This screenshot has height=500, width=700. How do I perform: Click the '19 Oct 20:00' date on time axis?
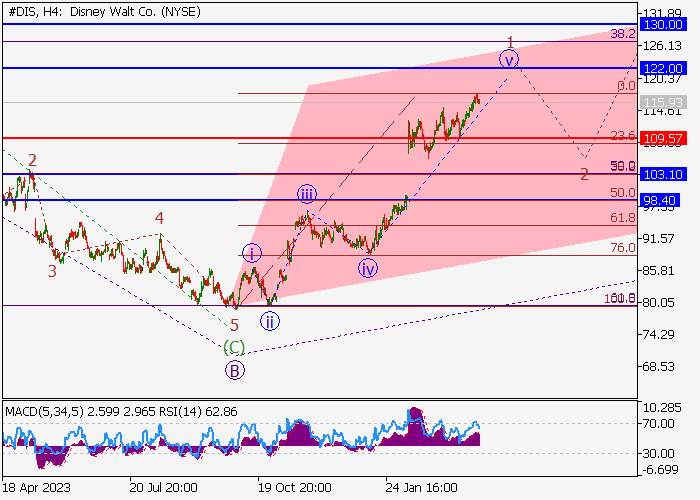click(294, 487)
